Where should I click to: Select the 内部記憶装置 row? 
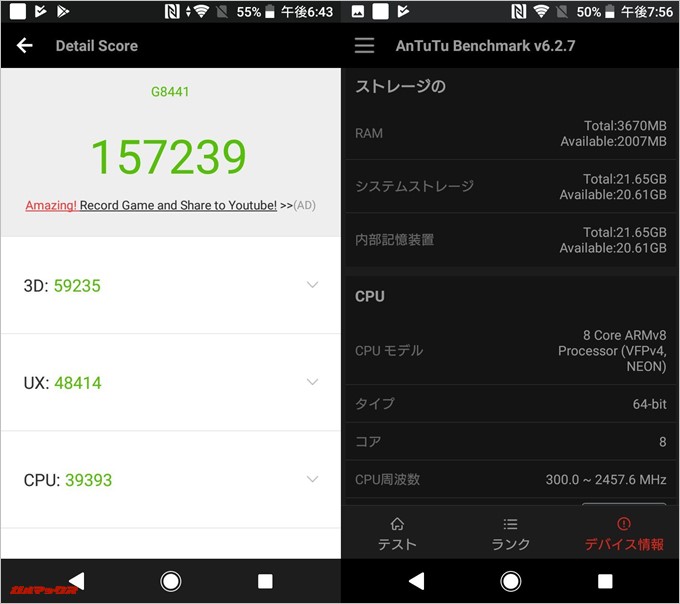tap(510, 240)
